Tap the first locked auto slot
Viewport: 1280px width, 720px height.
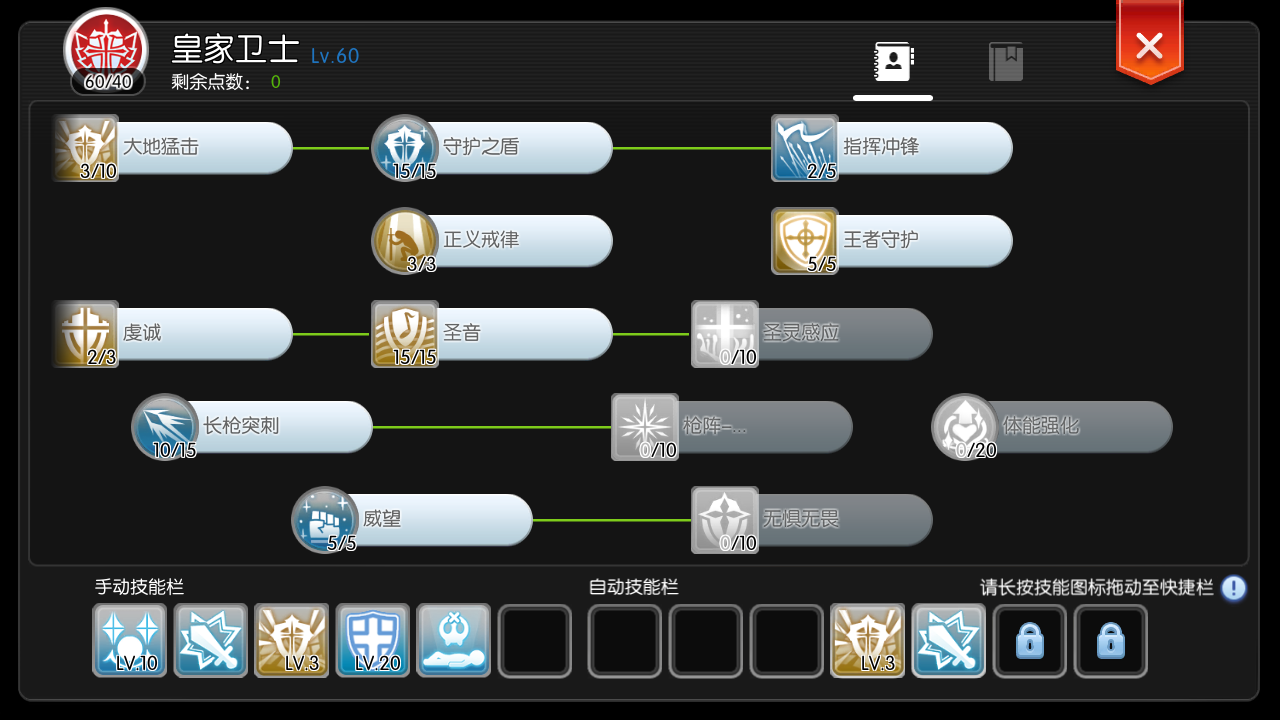(x=1030, y=641)
